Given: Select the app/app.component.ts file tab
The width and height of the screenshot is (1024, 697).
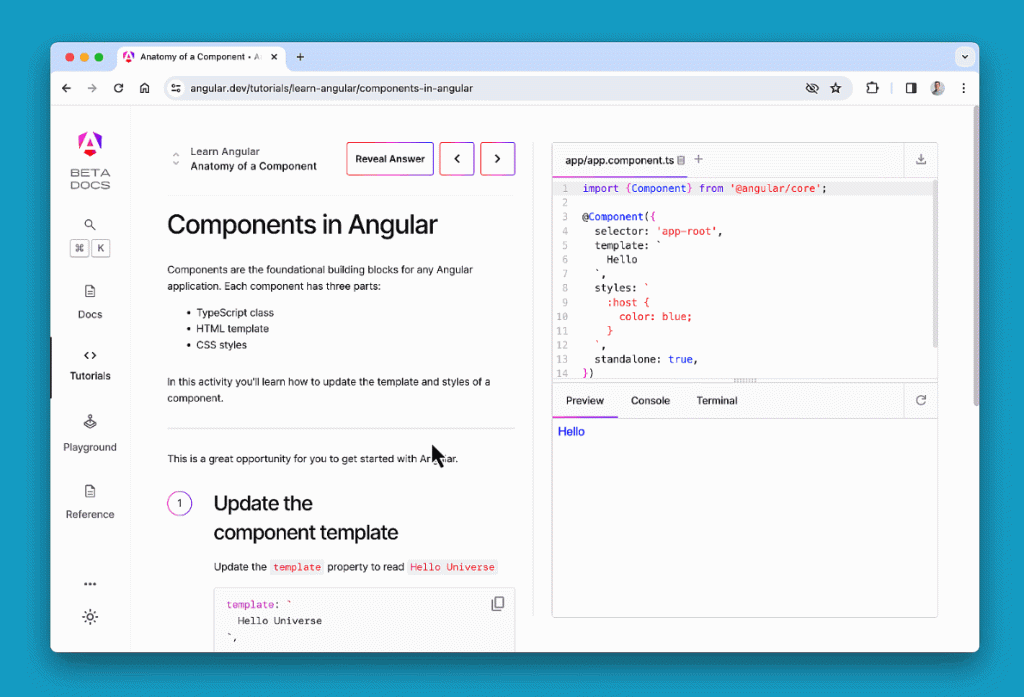Looking at the screenshot, I should tap(619, 160).
